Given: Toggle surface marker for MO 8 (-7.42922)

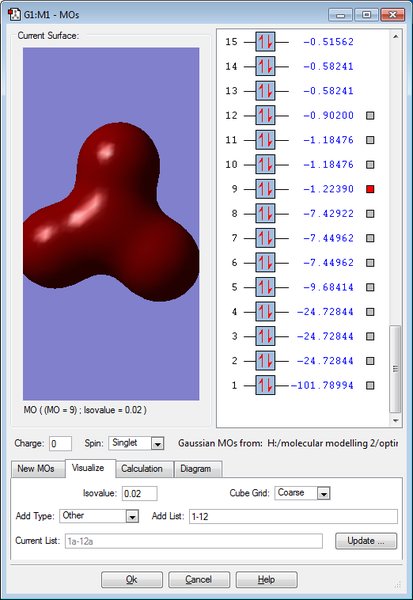Looking at the screenshot, I should pos(370,214).
